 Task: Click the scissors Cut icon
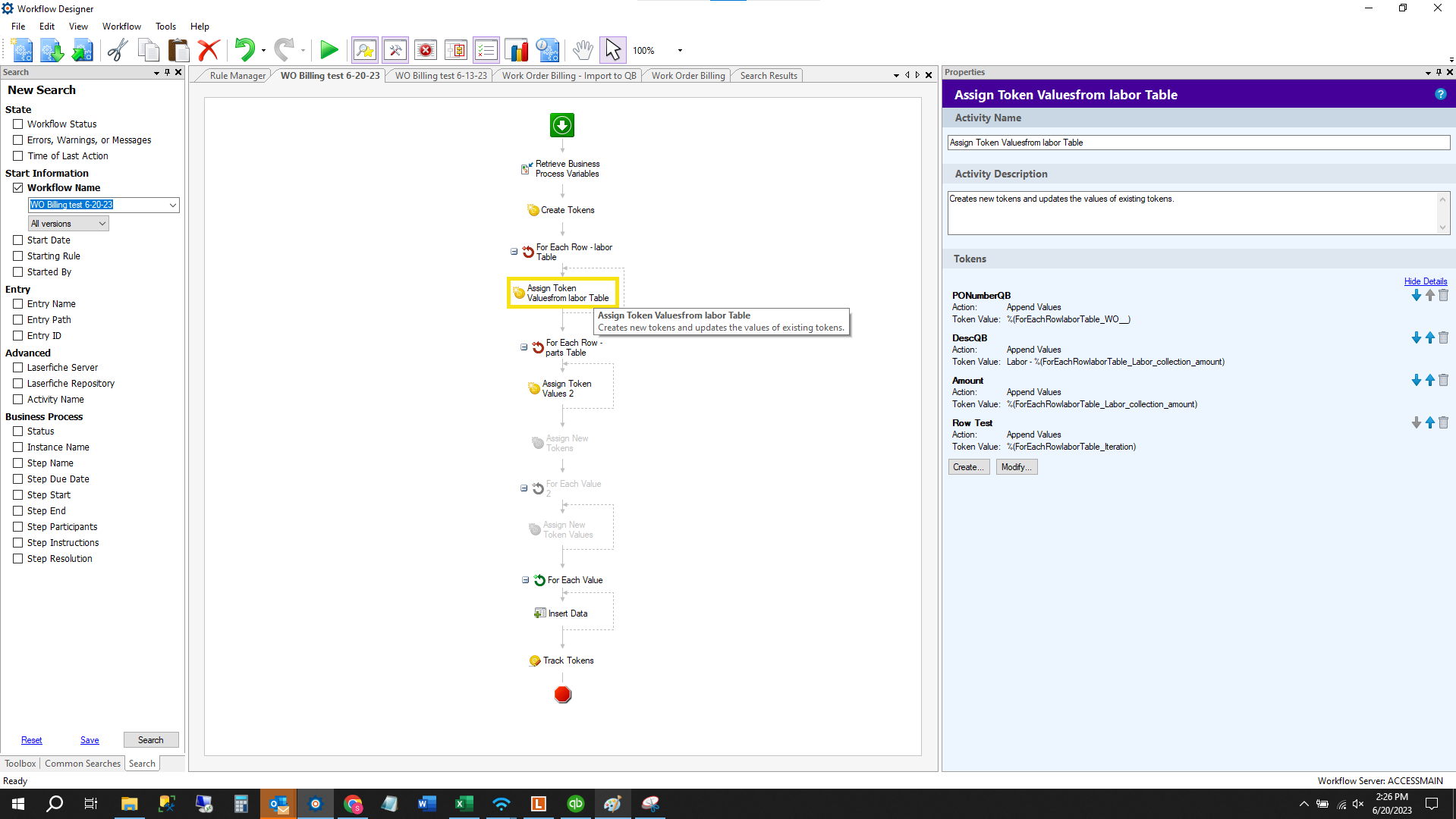point(117,50)
